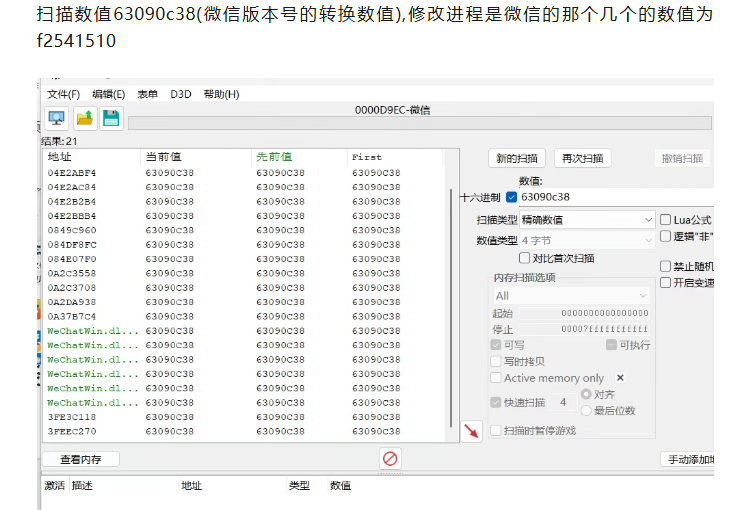Toggle the 可执行 checkbox
The height and width of the screenshot is (510, 743).
tap(611, 345)
